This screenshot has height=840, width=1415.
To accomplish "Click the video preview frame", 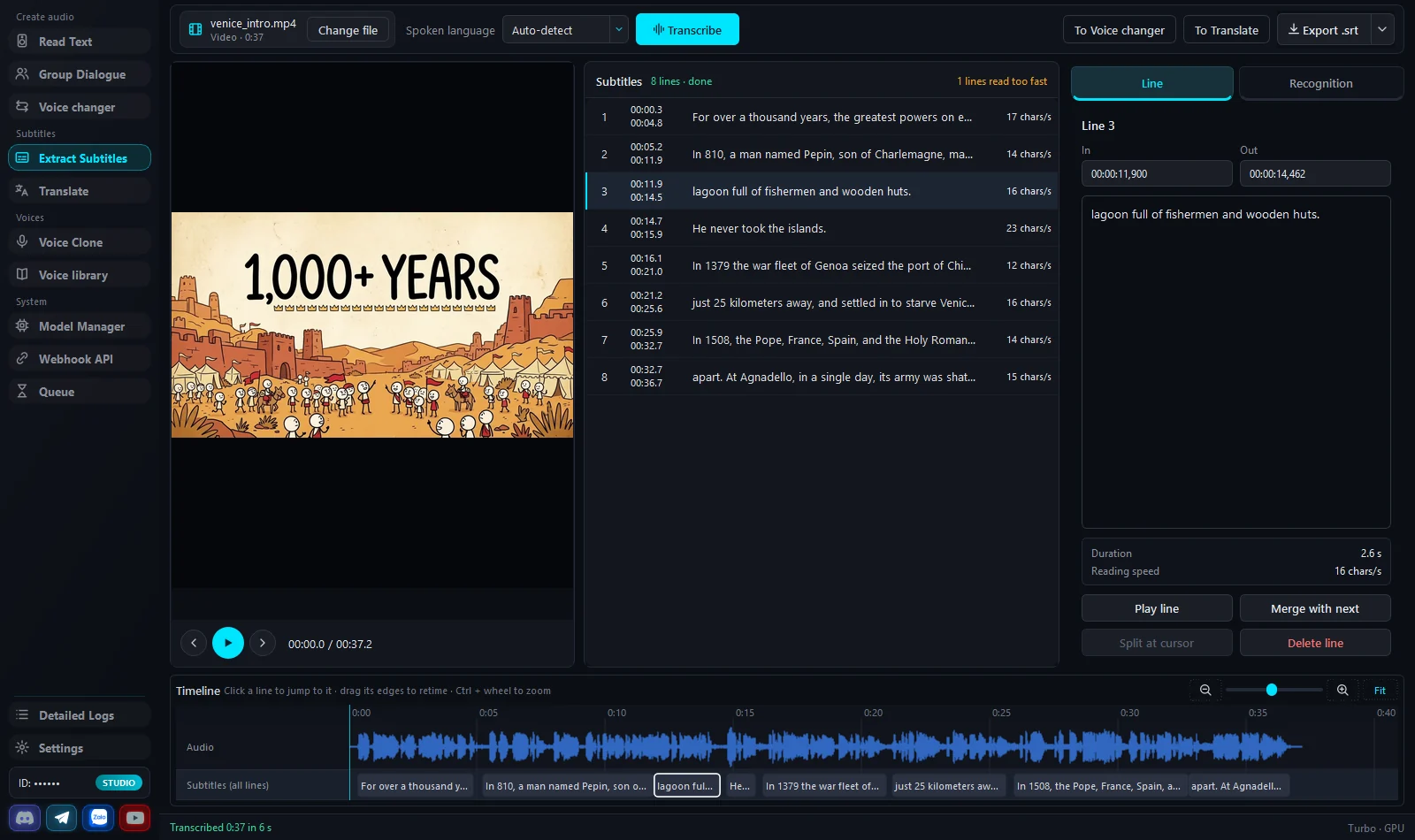I will (x=372, y=325).
